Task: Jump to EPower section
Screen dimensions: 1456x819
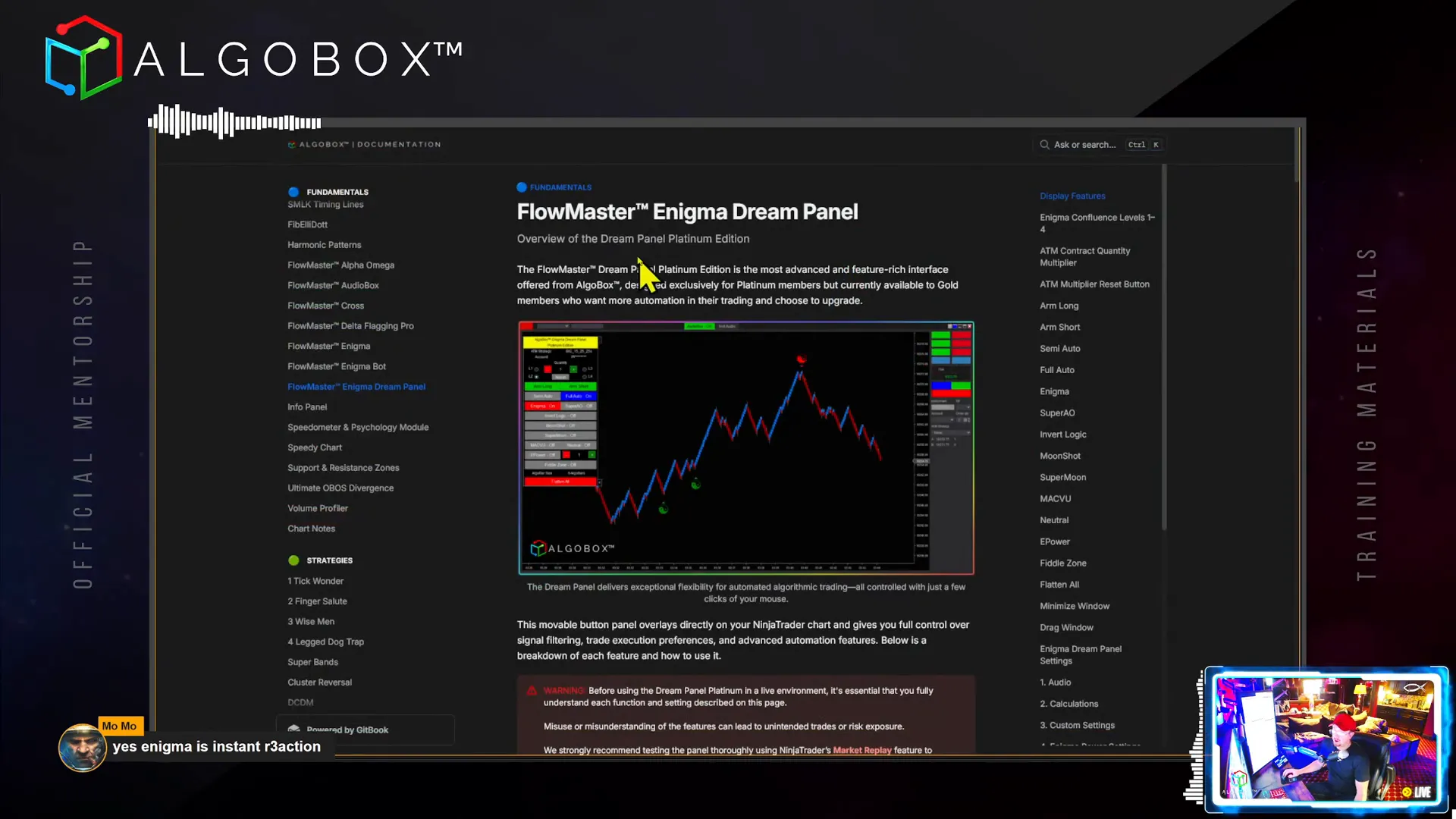Action: point(1054,542)
